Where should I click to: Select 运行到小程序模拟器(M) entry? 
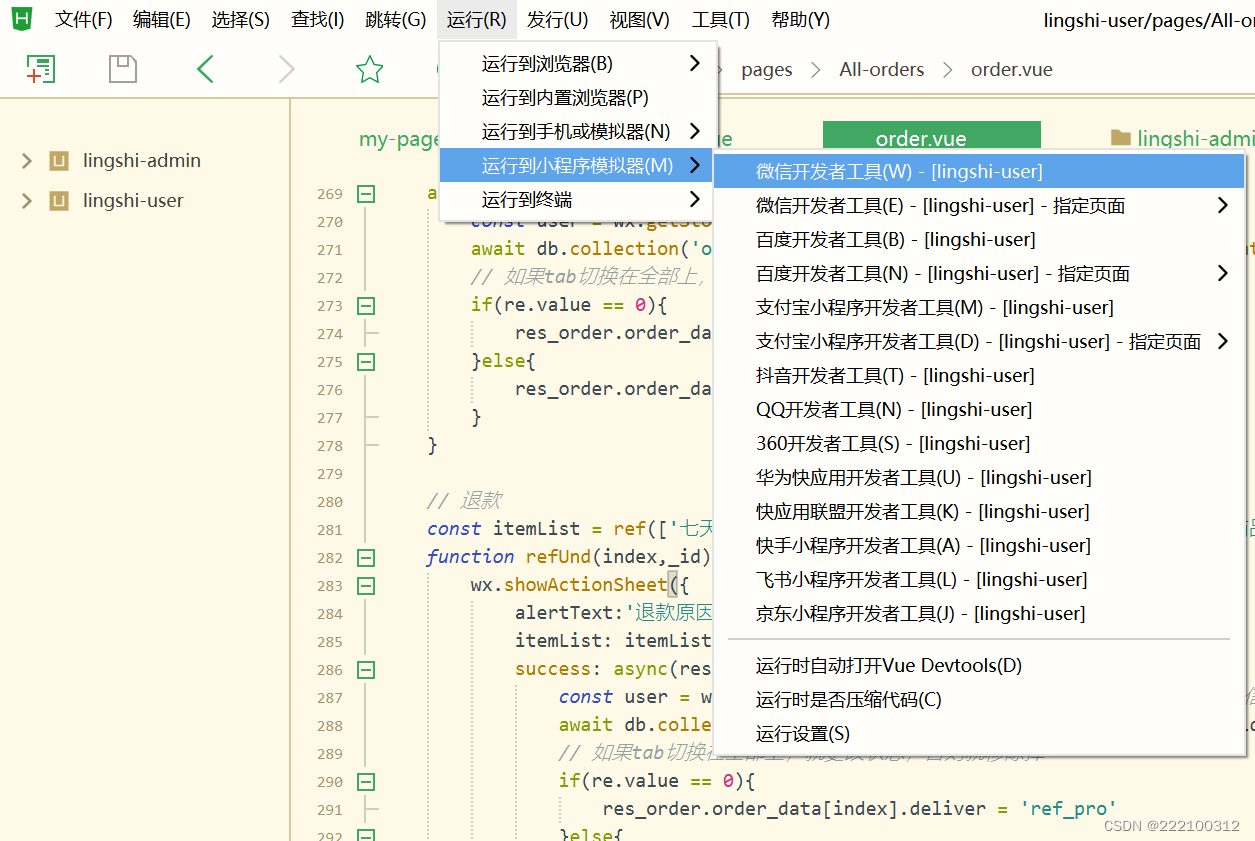tap(578, 166)
